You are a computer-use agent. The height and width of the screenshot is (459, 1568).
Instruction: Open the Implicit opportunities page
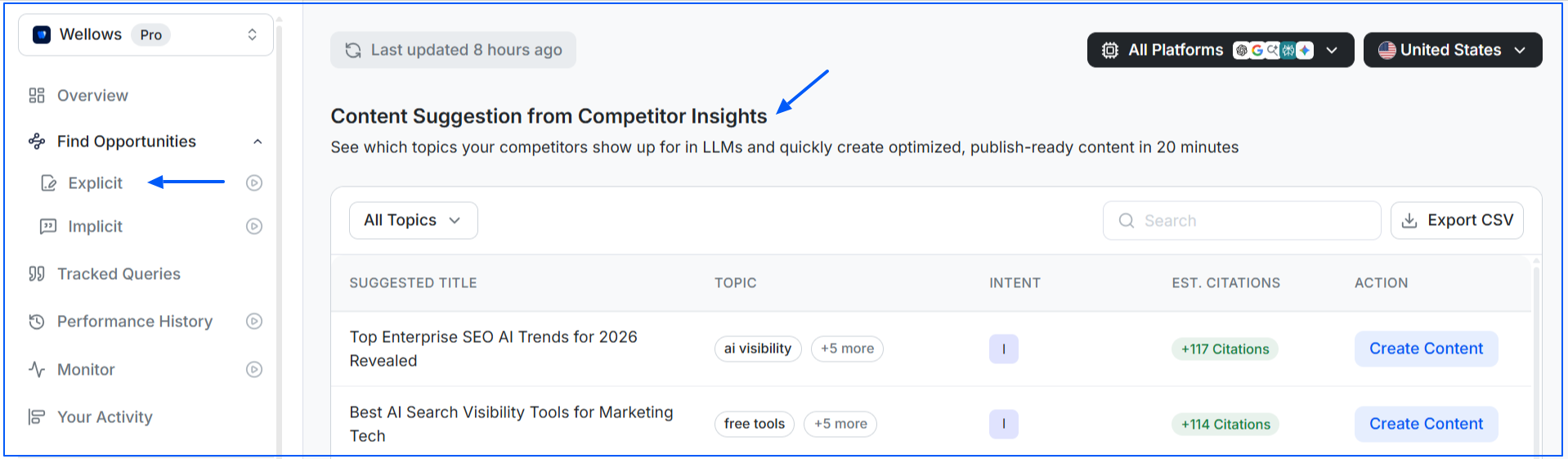pos(95,227)
